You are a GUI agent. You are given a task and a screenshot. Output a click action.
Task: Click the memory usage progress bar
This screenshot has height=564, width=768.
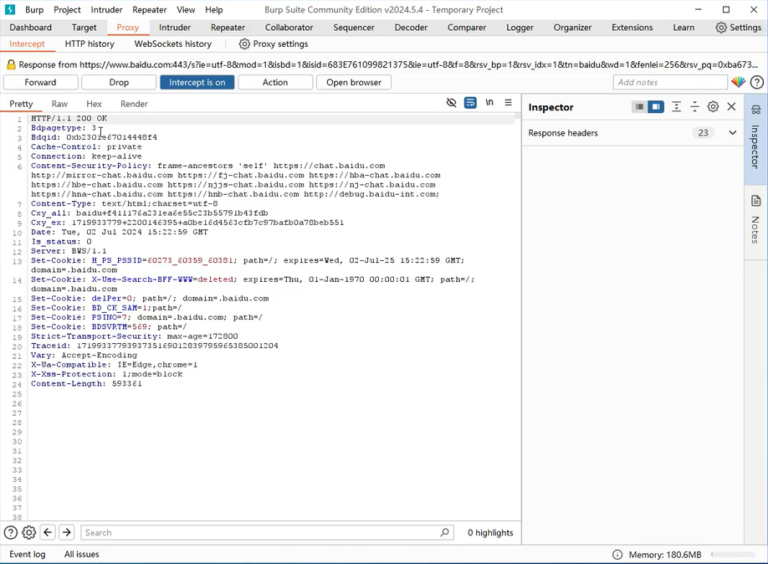click(x=733, y=554)
